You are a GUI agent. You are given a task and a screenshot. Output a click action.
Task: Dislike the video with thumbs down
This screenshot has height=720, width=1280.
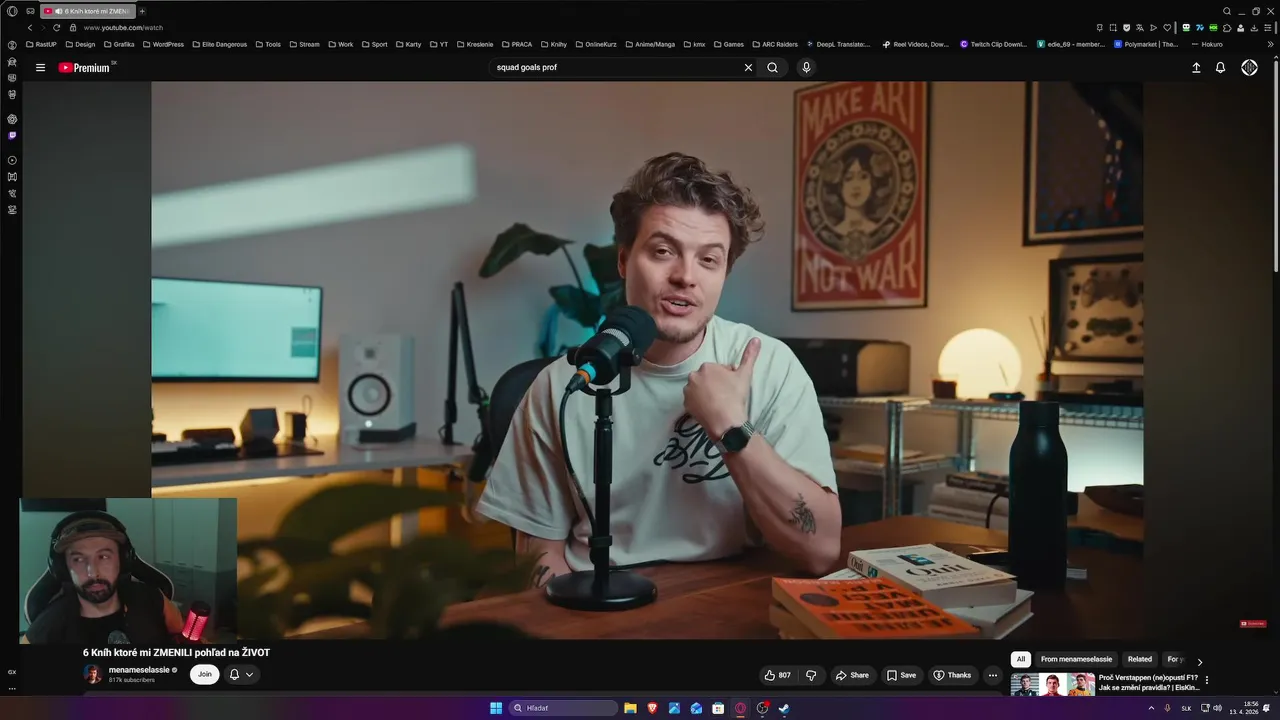[x=811, y=675]
